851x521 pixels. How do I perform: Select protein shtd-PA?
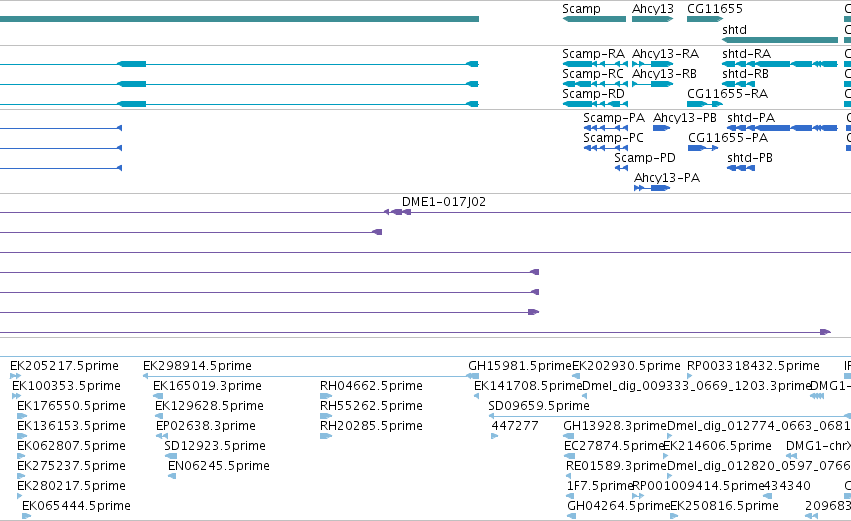(x=751, y=118)
